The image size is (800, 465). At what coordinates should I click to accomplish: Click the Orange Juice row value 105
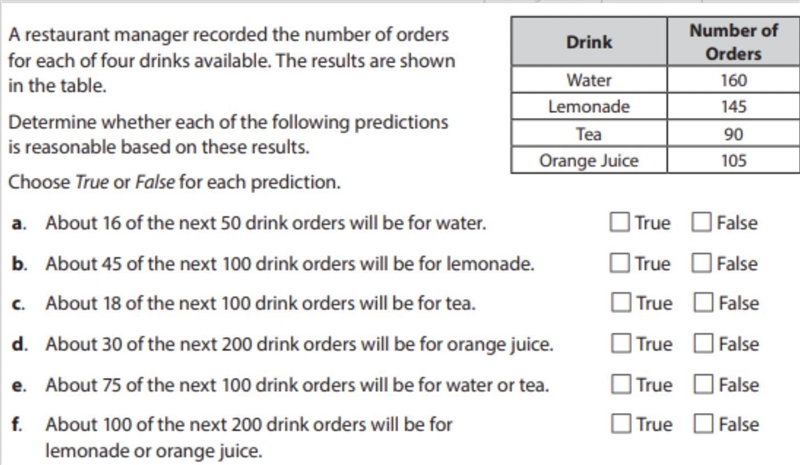point(734,160)
